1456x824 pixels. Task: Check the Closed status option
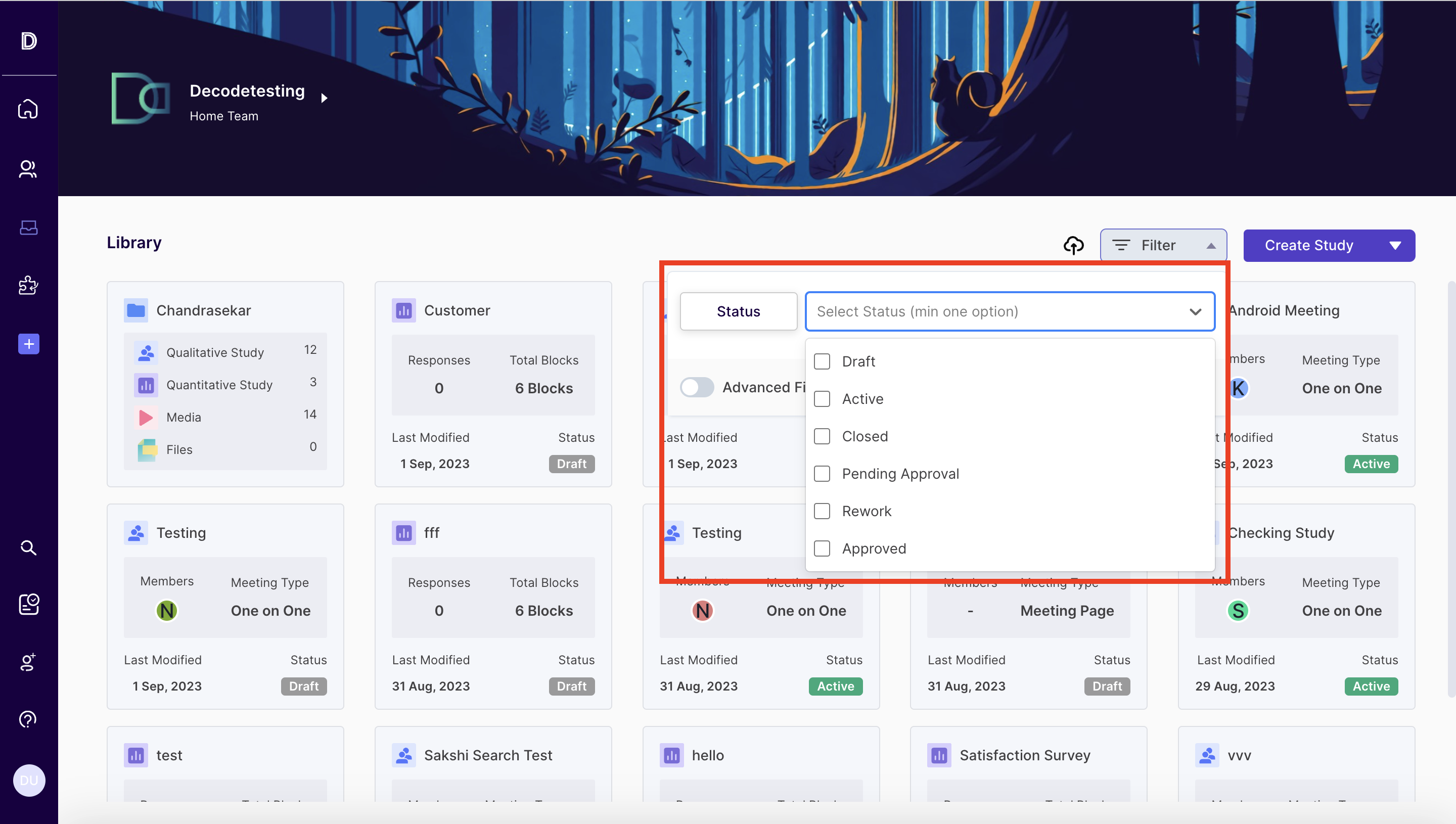pos(822,436)
